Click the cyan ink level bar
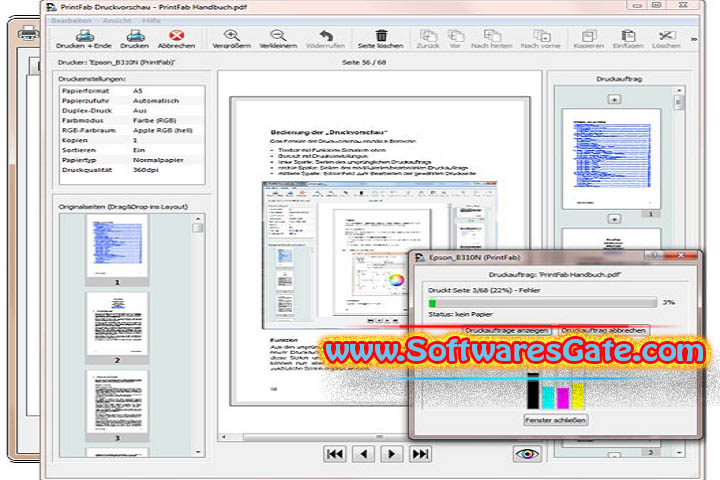The image size is (720, 480). click(548, 398)
